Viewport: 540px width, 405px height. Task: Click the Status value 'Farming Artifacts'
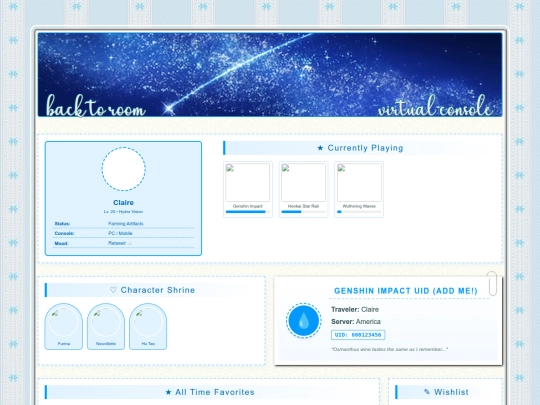coord(126,224)
